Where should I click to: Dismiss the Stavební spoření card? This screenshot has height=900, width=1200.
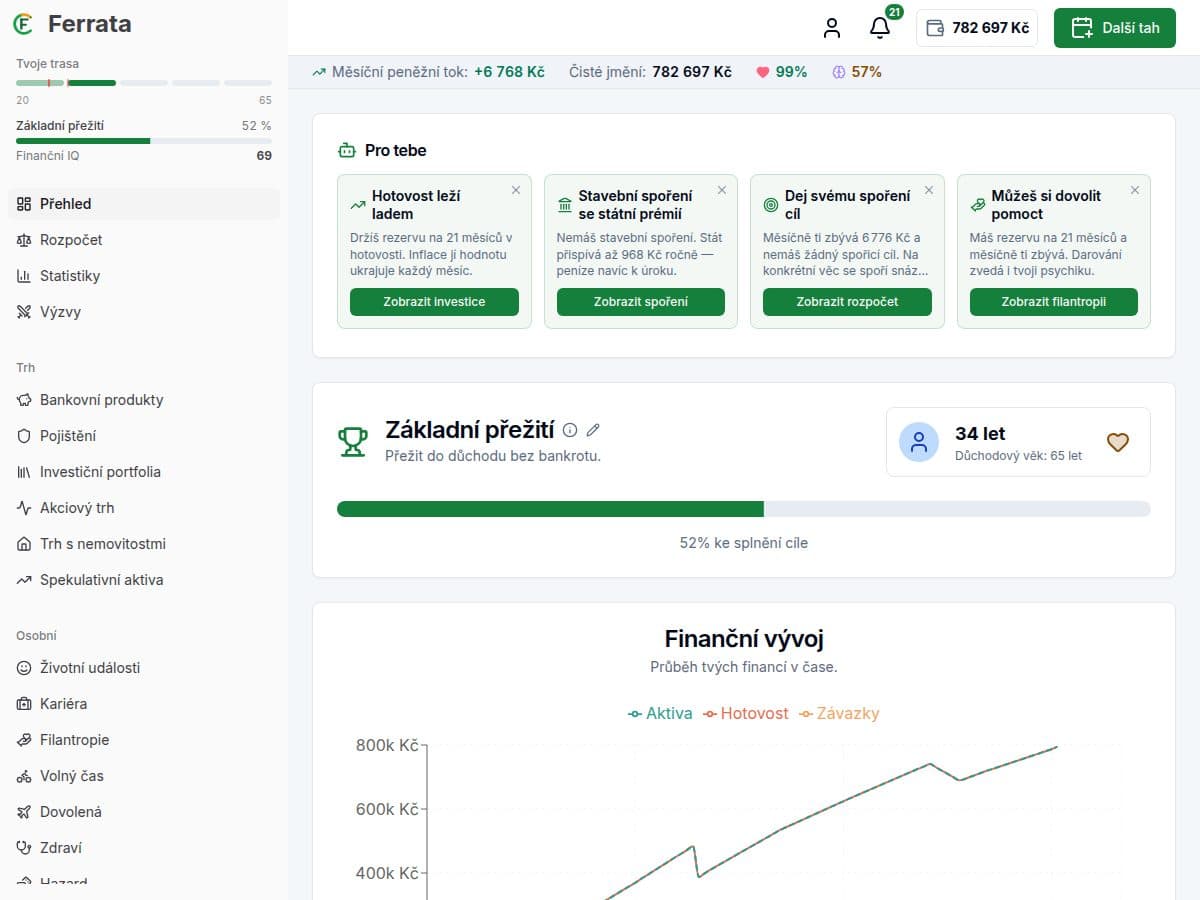(x=722, y=190)
